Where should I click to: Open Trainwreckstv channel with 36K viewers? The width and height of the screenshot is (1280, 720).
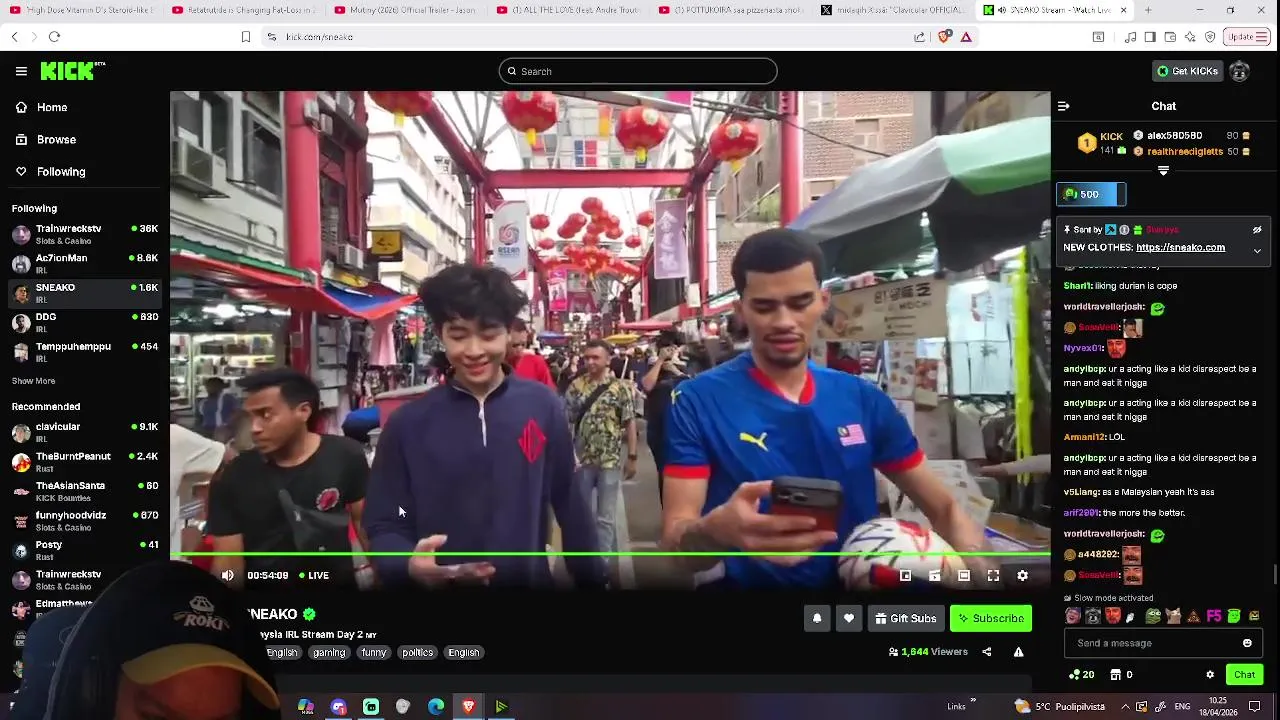85,234
